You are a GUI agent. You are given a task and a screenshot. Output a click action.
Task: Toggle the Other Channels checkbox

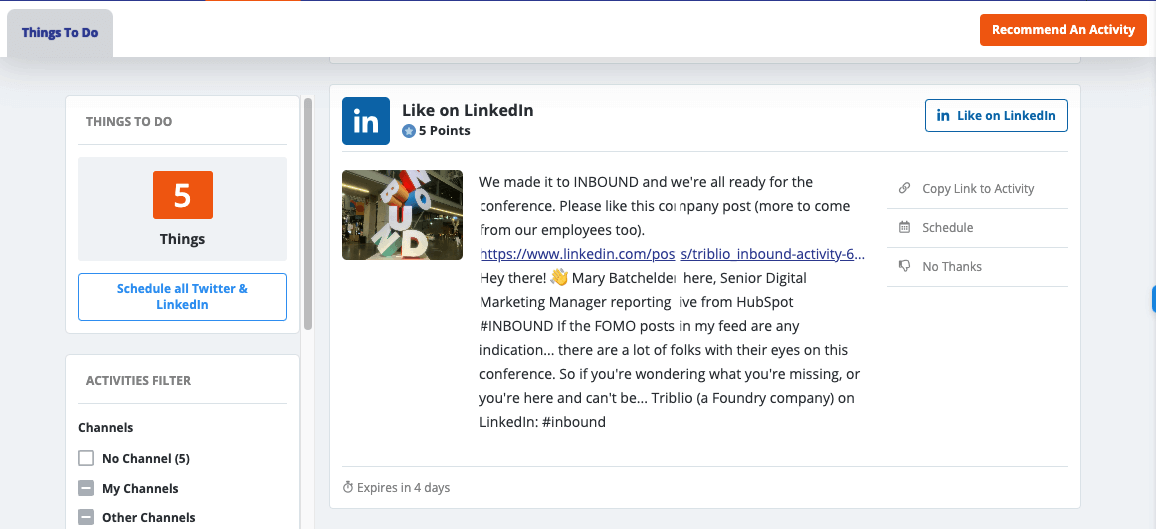tap(86, 517)
